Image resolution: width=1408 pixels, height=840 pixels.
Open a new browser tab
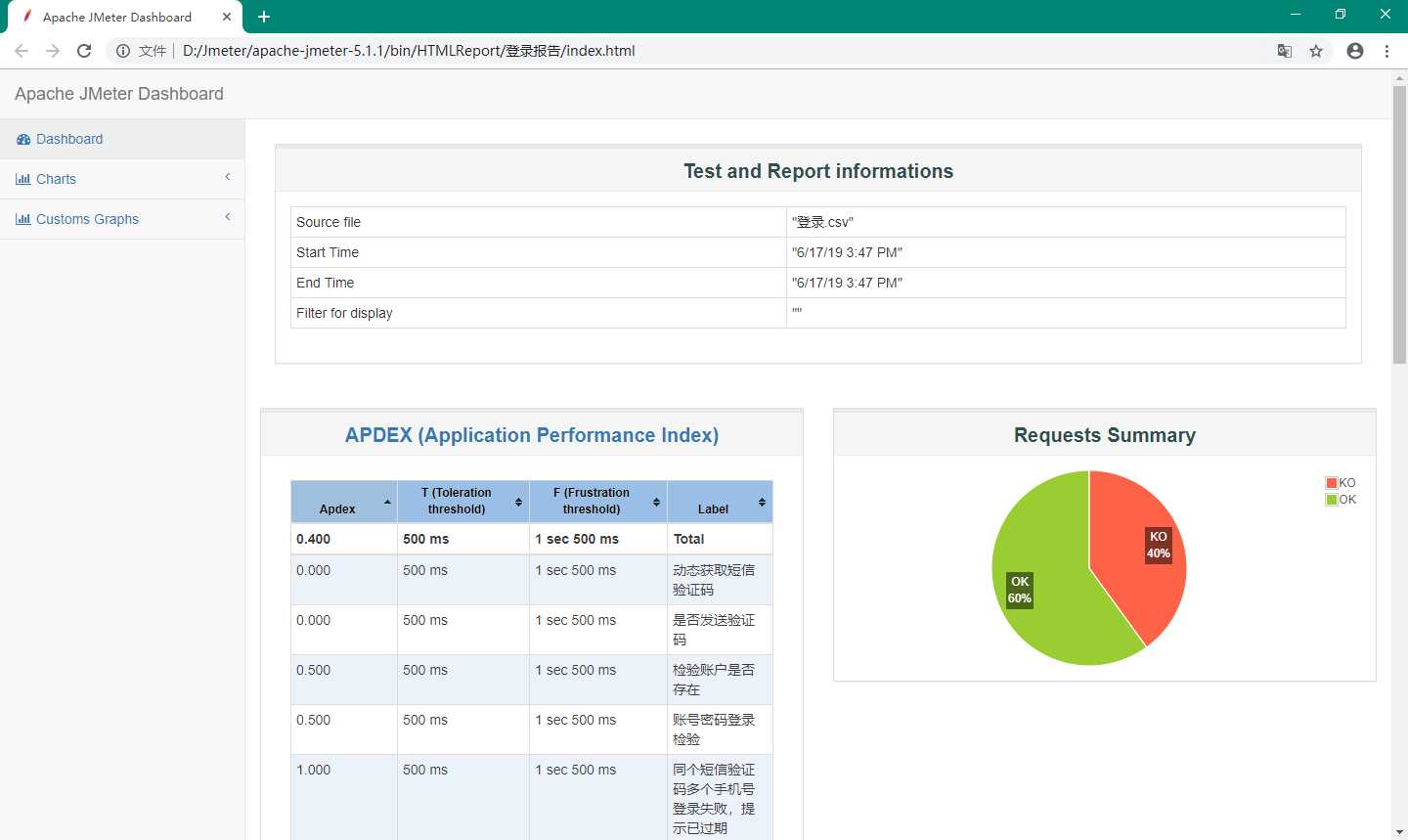[264, 17]
